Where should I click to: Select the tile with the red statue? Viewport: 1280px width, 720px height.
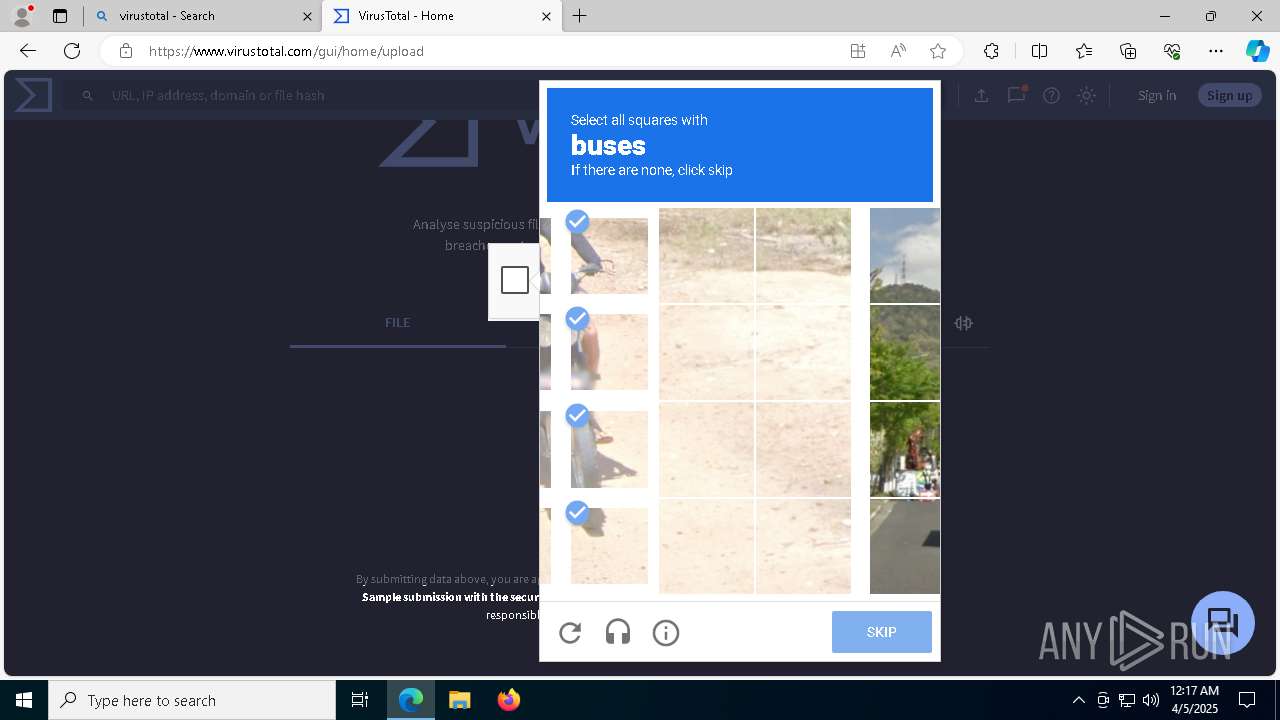click(x=905, y=450)
